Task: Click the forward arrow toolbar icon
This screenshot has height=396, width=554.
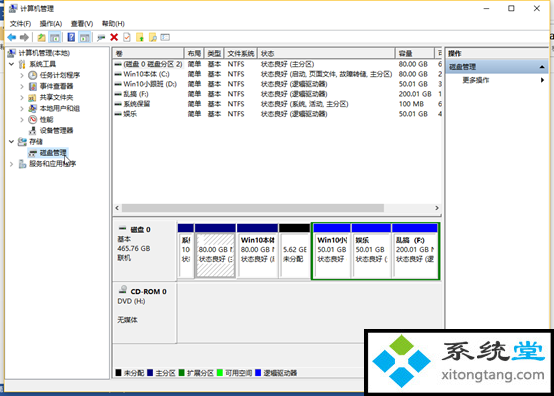Action: click(24, 37)
